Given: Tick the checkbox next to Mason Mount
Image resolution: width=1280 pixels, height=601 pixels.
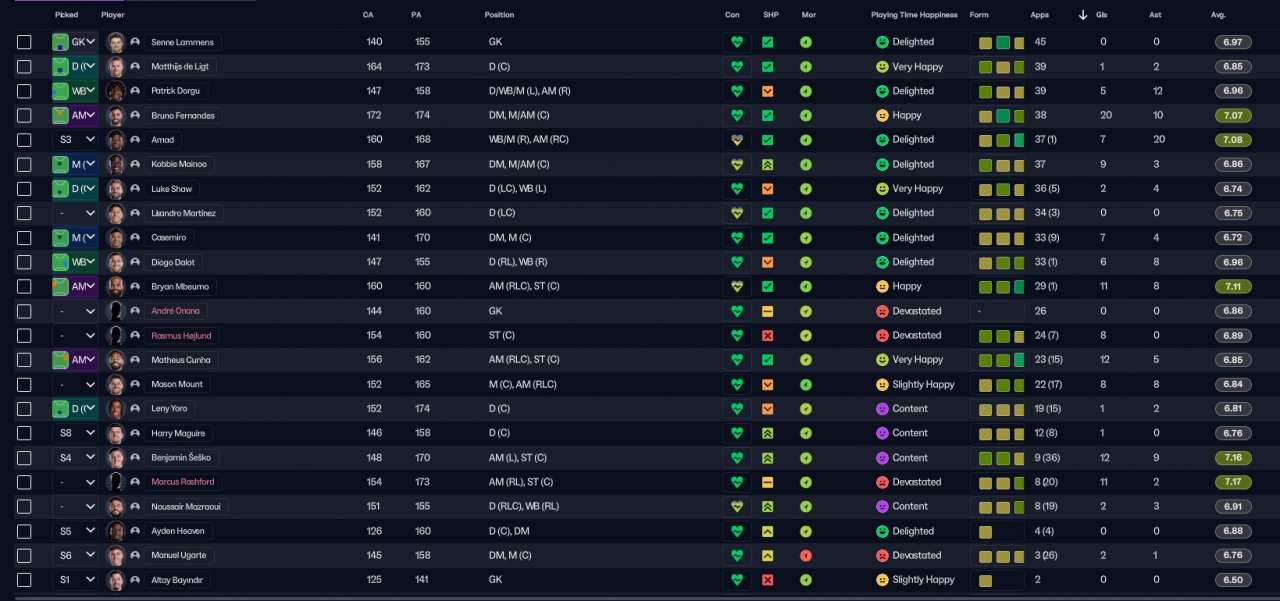Looking at the screenshot, I should pos(24,384).
